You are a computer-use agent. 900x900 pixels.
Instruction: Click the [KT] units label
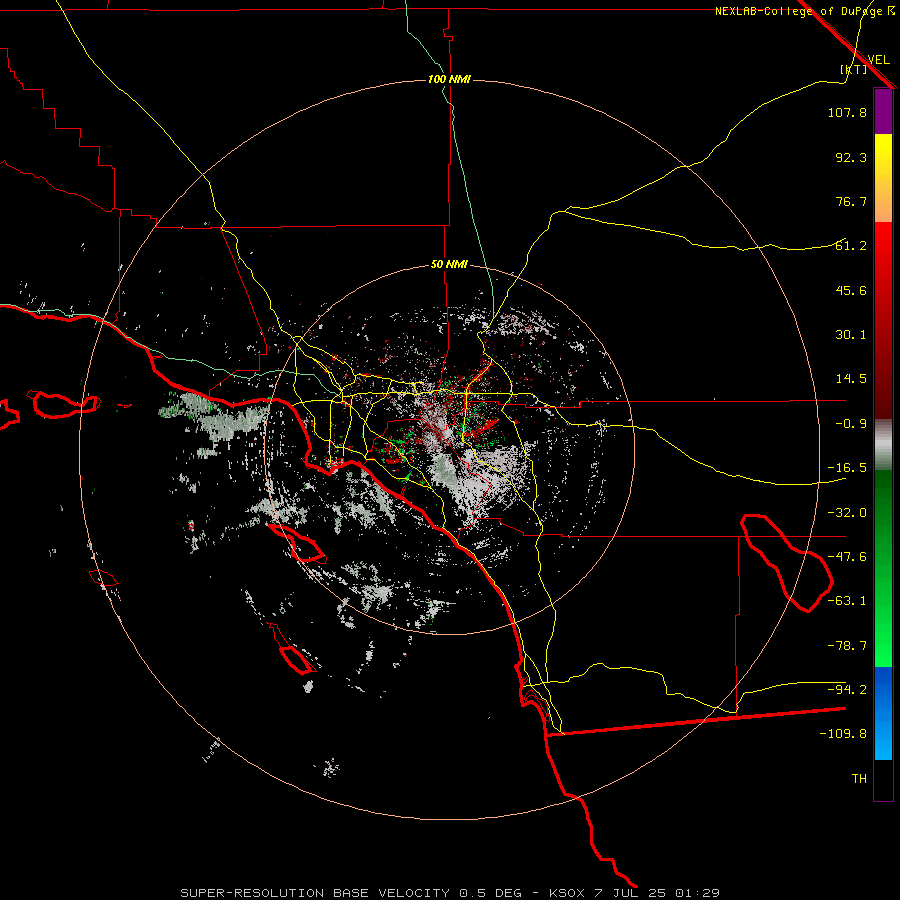pyautogui.click(x=853, y=69)
